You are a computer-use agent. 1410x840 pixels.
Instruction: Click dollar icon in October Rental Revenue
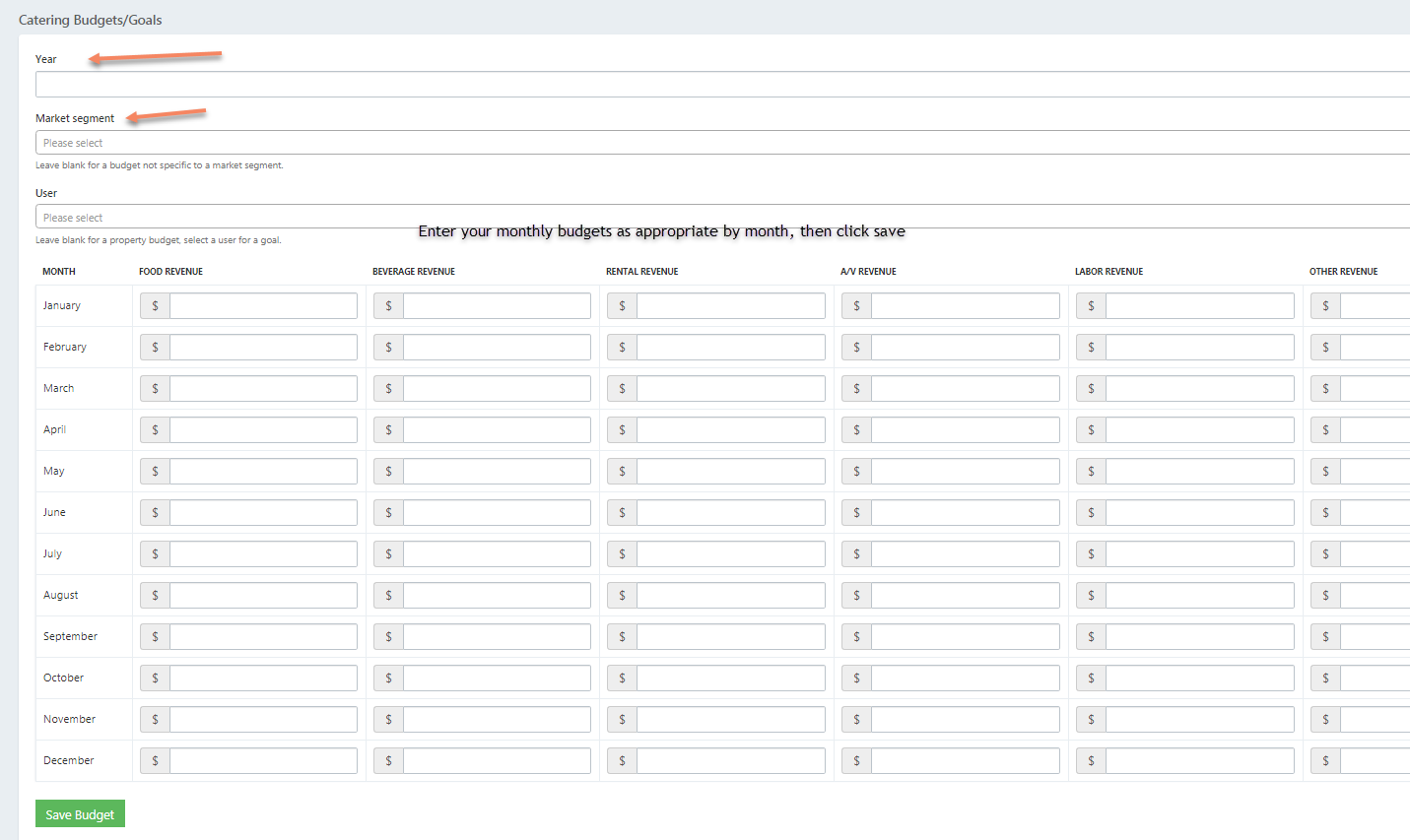[622, 678]
